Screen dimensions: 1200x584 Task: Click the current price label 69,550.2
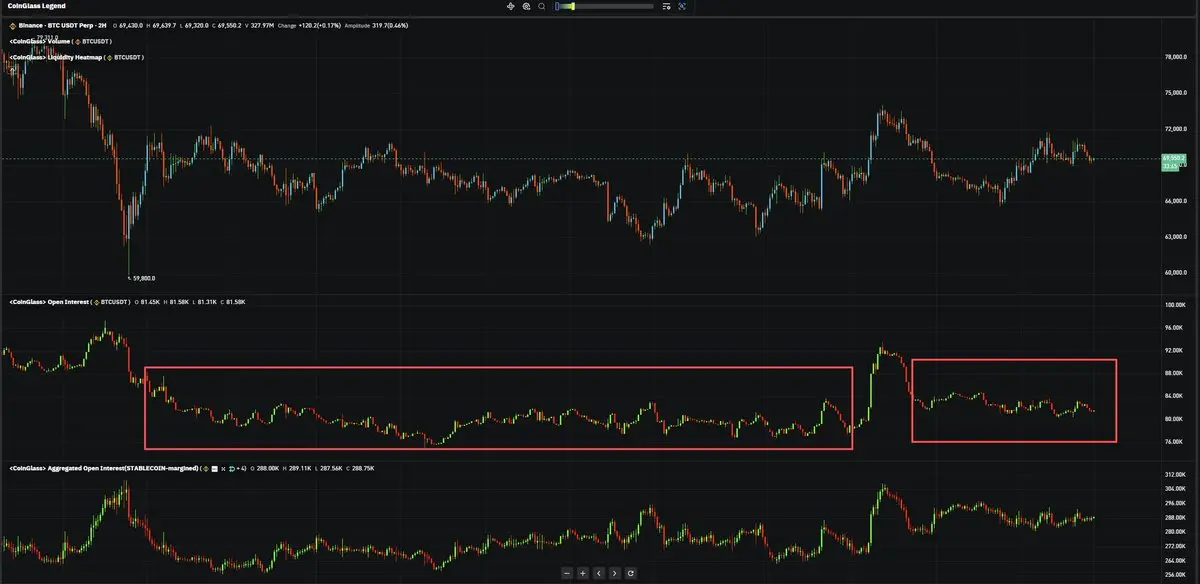tap(1174, 158)
